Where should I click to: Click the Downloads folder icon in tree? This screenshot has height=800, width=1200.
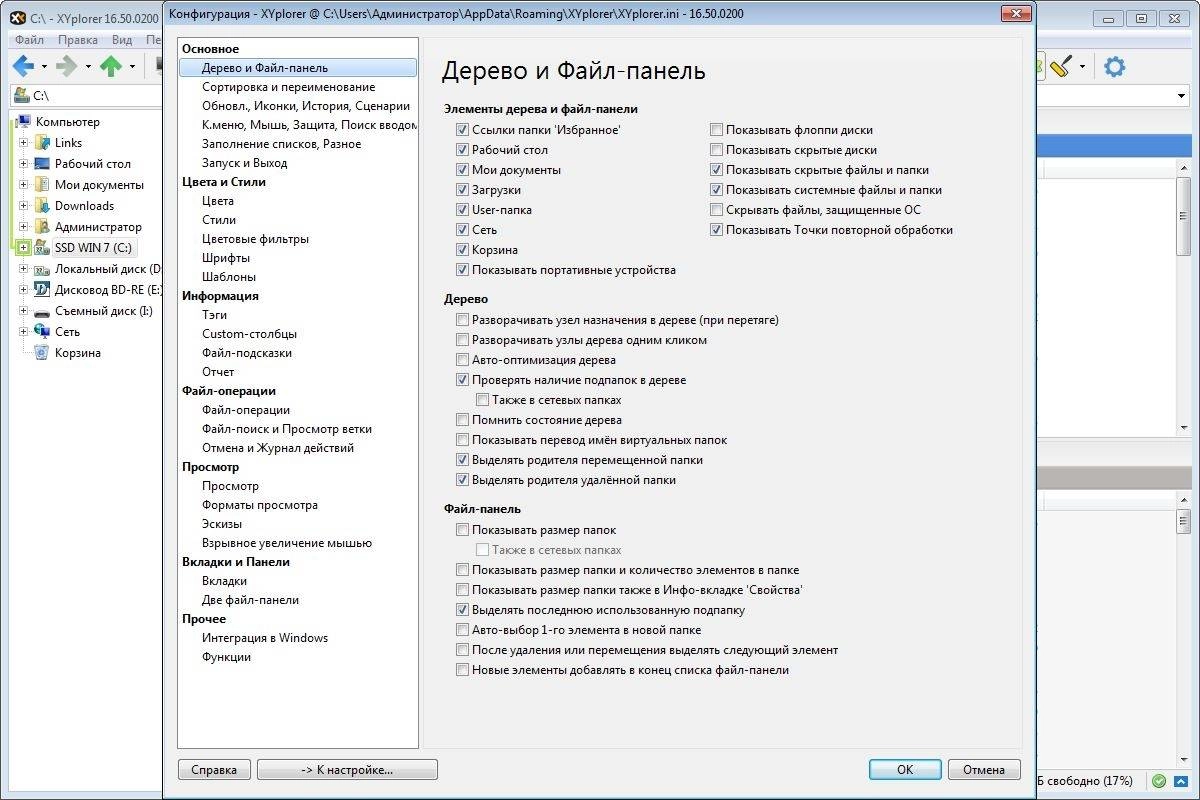pos(42,206)
